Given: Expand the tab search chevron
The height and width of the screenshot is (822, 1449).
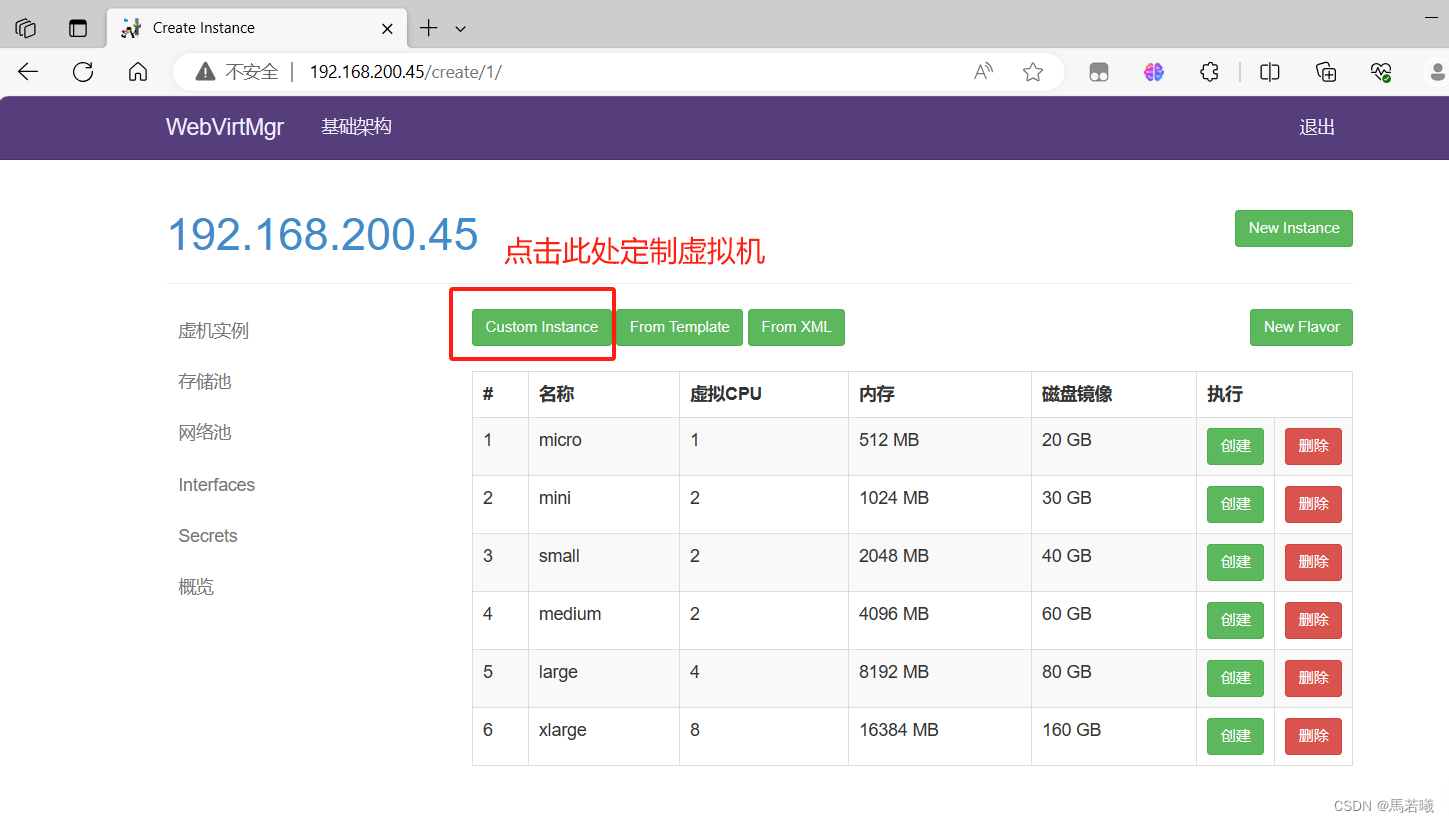Looking at the screenshot, I should point(460,29).
